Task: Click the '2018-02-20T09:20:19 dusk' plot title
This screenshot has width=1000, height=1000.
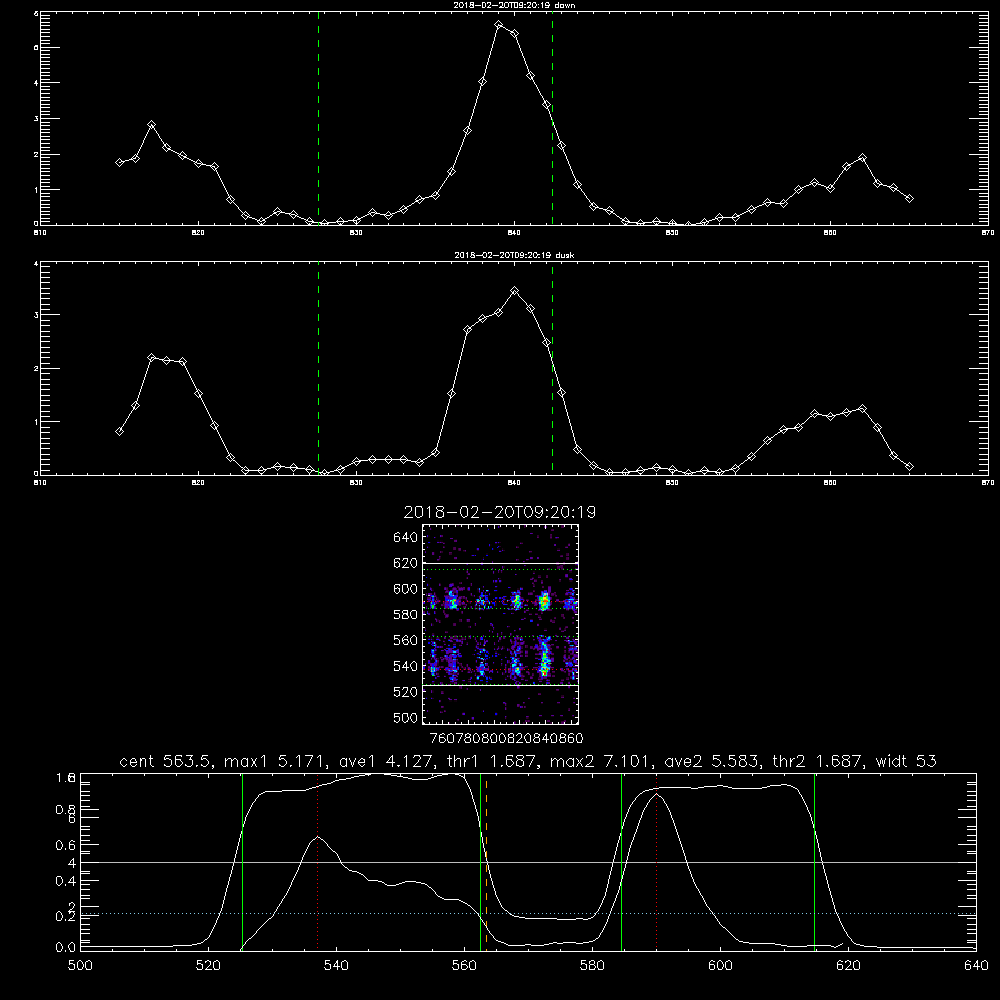Action: tap(514, 255)
